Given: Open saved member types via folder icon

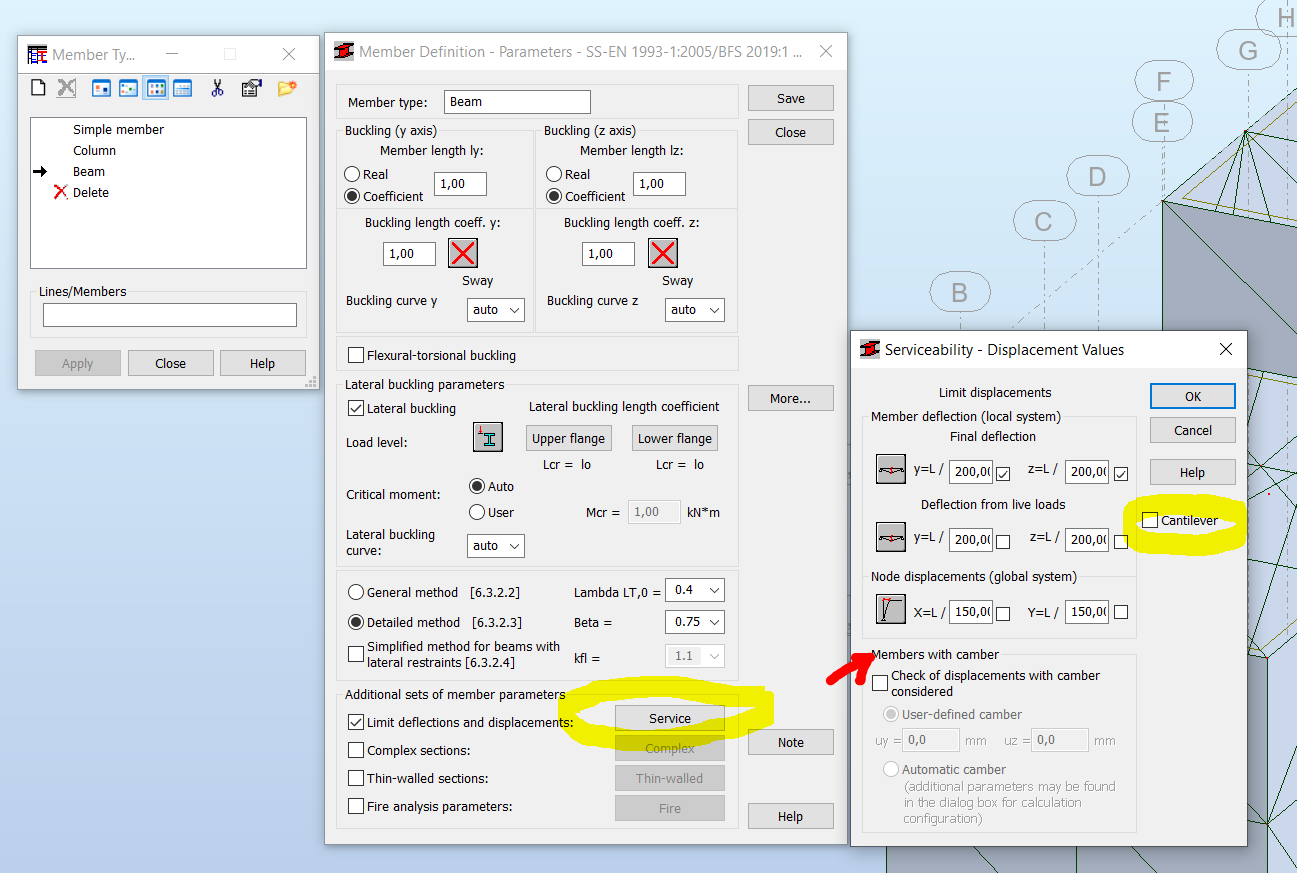Looking at the screenshot, I should click(286, 88).
